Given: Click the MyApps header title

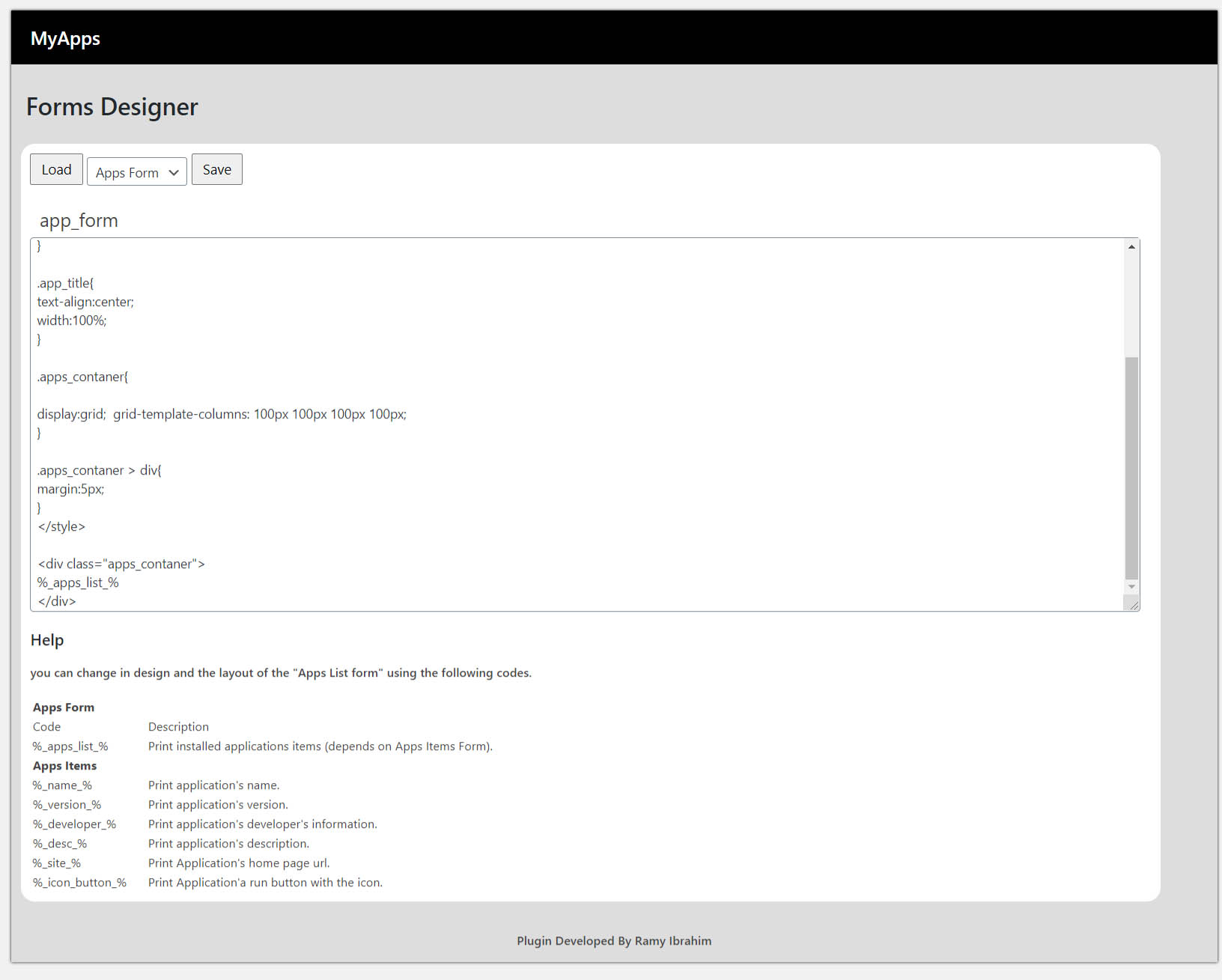Looking at the screenshot, I should coord(65,39).
